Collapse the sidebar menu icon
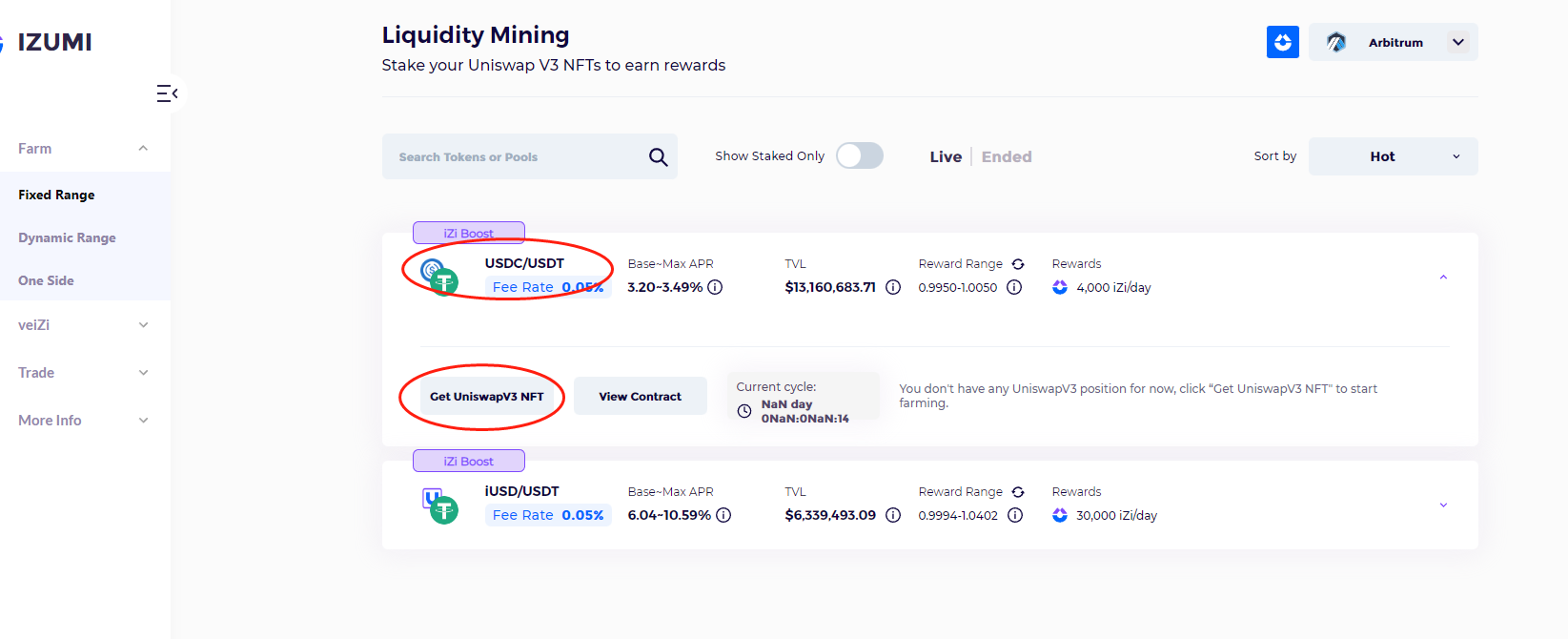Viewport: 1568px width, 639px height. click(x=167, y=93)
